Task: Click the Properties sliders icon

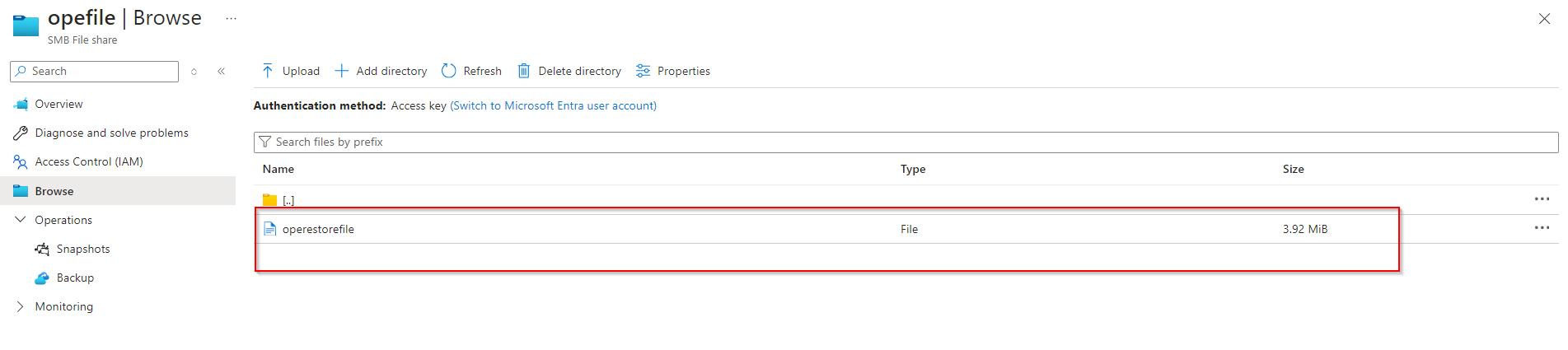Action: tap(643, 71)
